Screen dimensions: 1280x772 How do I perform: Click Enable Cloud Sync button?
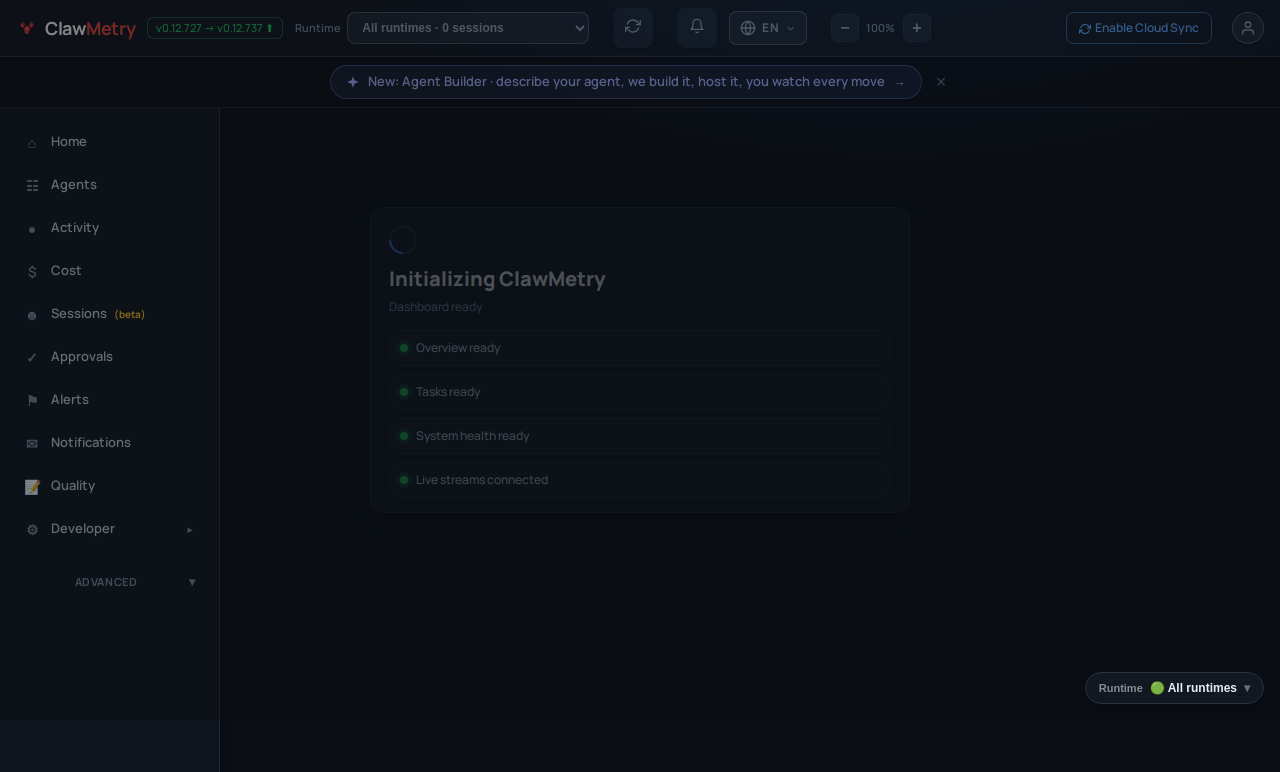click(1139, 28)
